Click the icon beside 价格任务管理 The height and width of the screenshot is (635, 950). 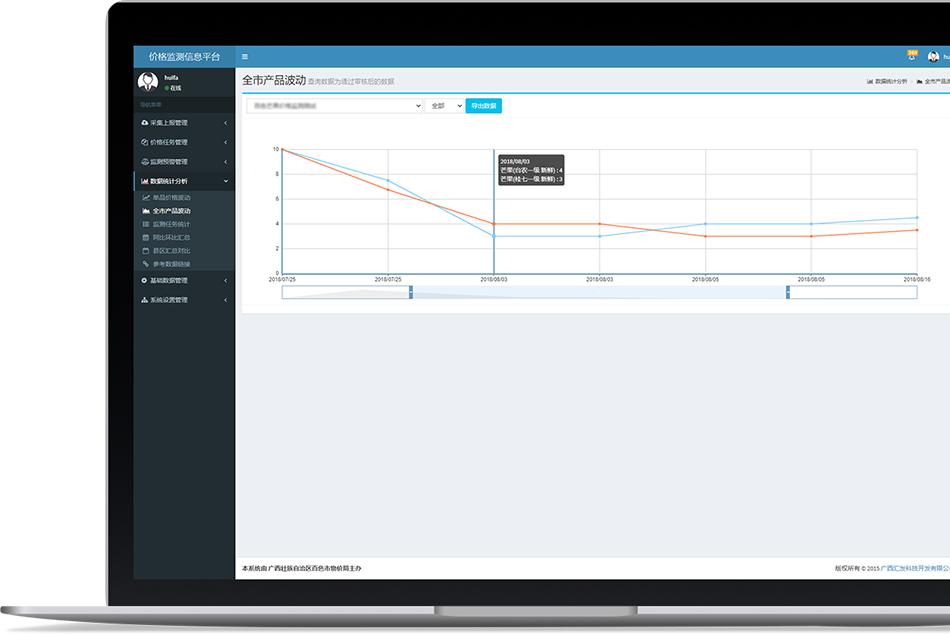pyautogui.click(x=144, y=142)
